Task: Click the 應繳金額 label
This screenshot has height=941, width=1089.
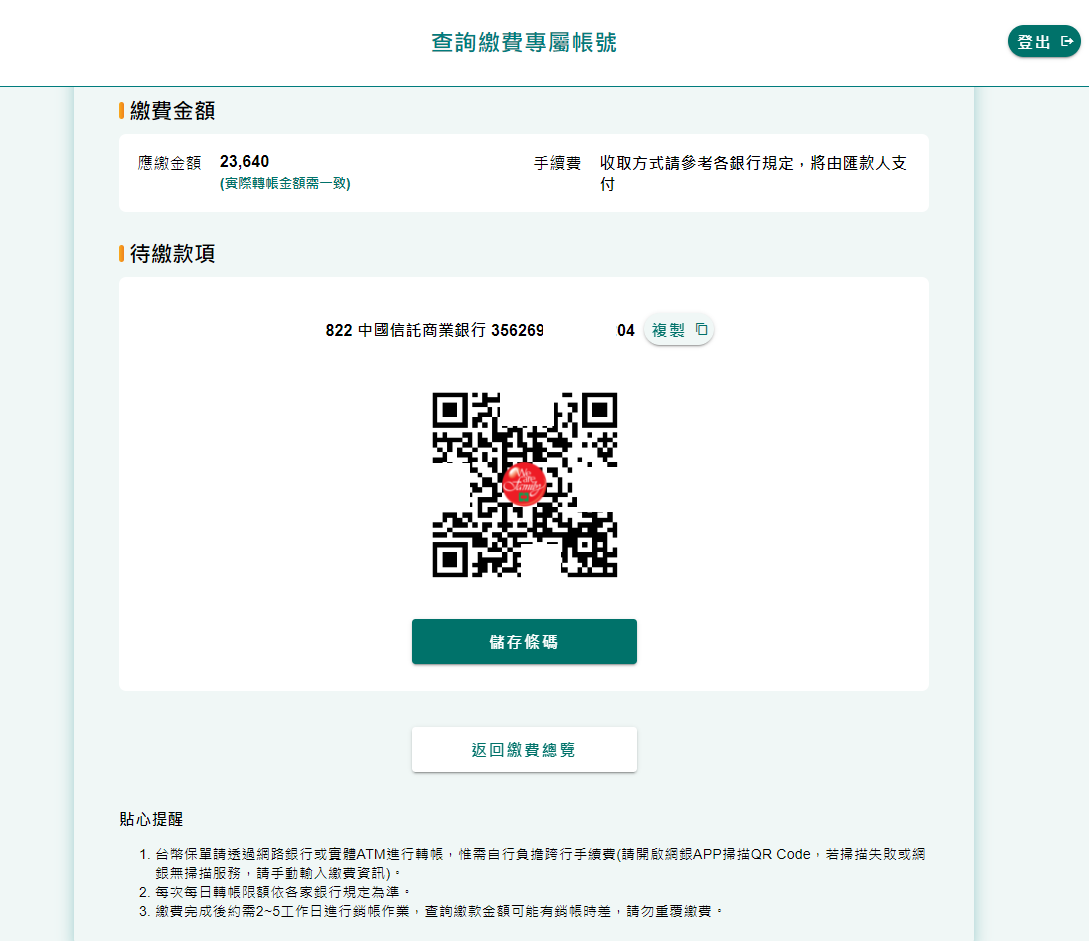Action: tap(169, 163)
